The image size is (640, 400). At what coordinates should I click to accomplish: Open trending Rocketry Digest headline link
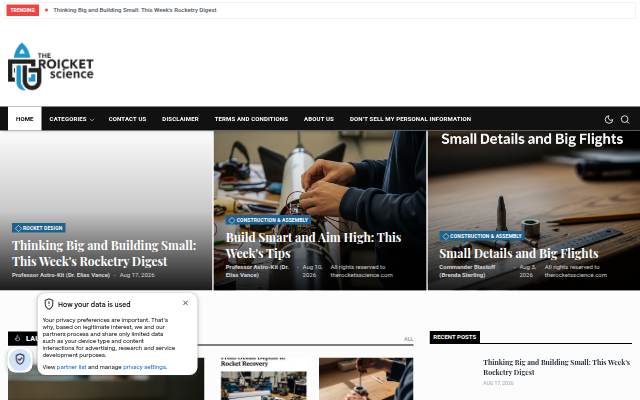tap(135, 10)
